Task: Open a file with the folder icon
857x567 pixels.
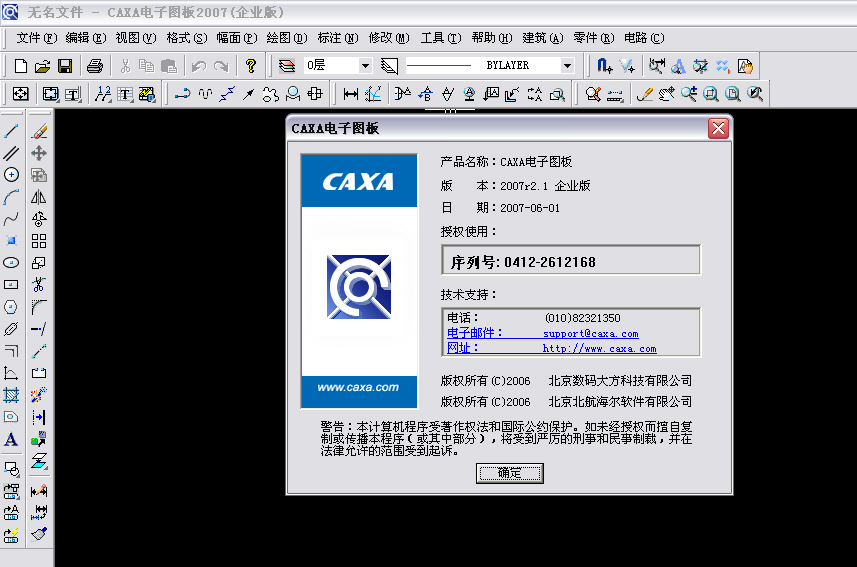Action: click(x=43, y=66)
